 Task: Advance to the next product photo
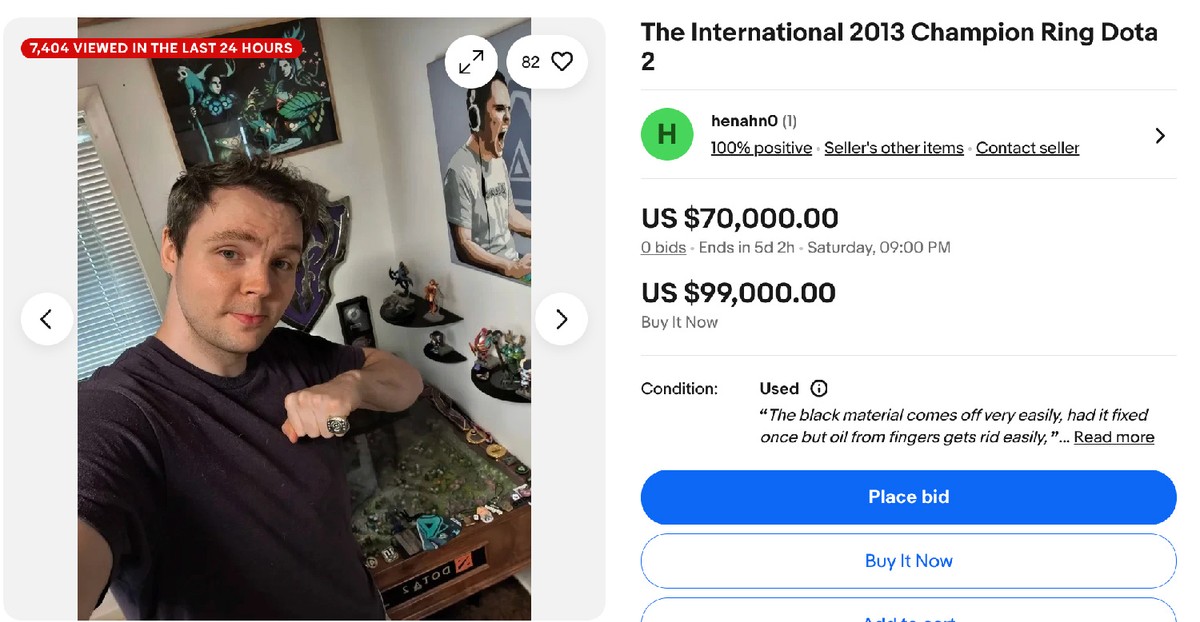click(561, 319)
